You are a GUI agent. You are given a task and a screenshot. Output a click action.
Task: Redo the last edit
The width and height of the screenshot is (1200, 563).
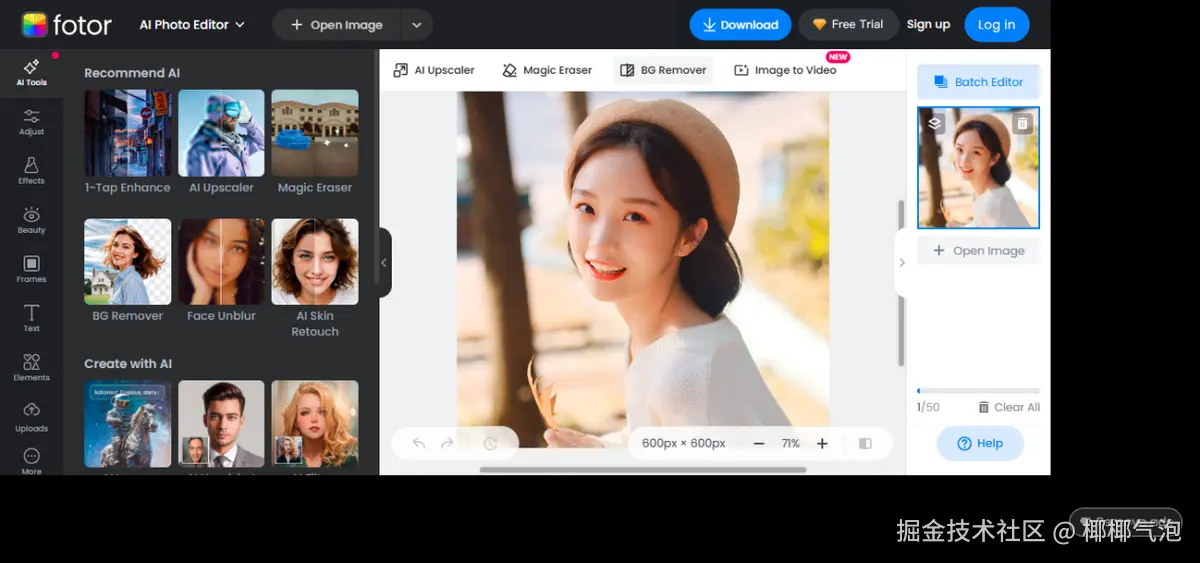coord(447,443)
